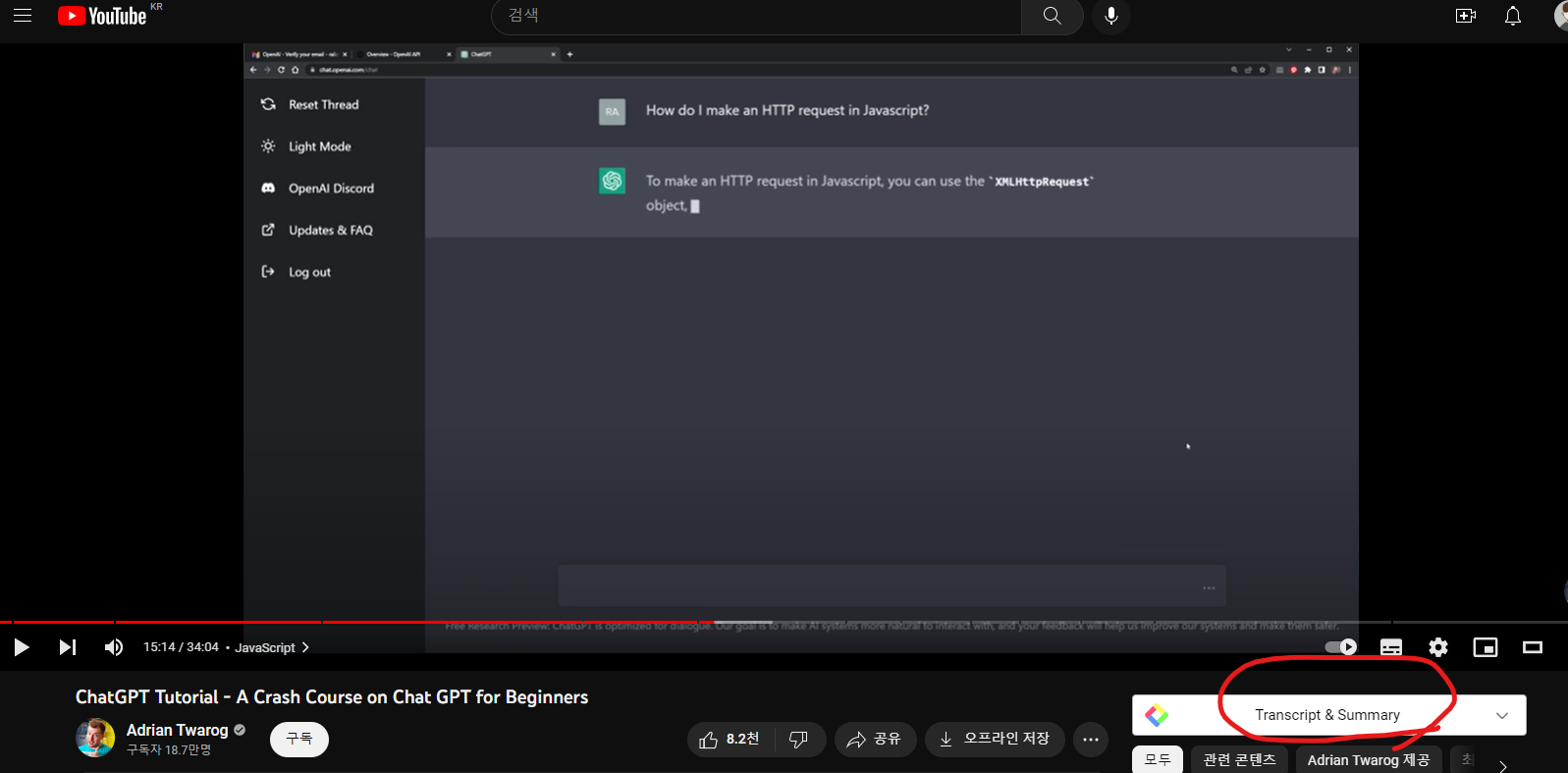This screenshot has width=1568, height=773.
Task: Enable theater mode
Action: pos(1533,647)
